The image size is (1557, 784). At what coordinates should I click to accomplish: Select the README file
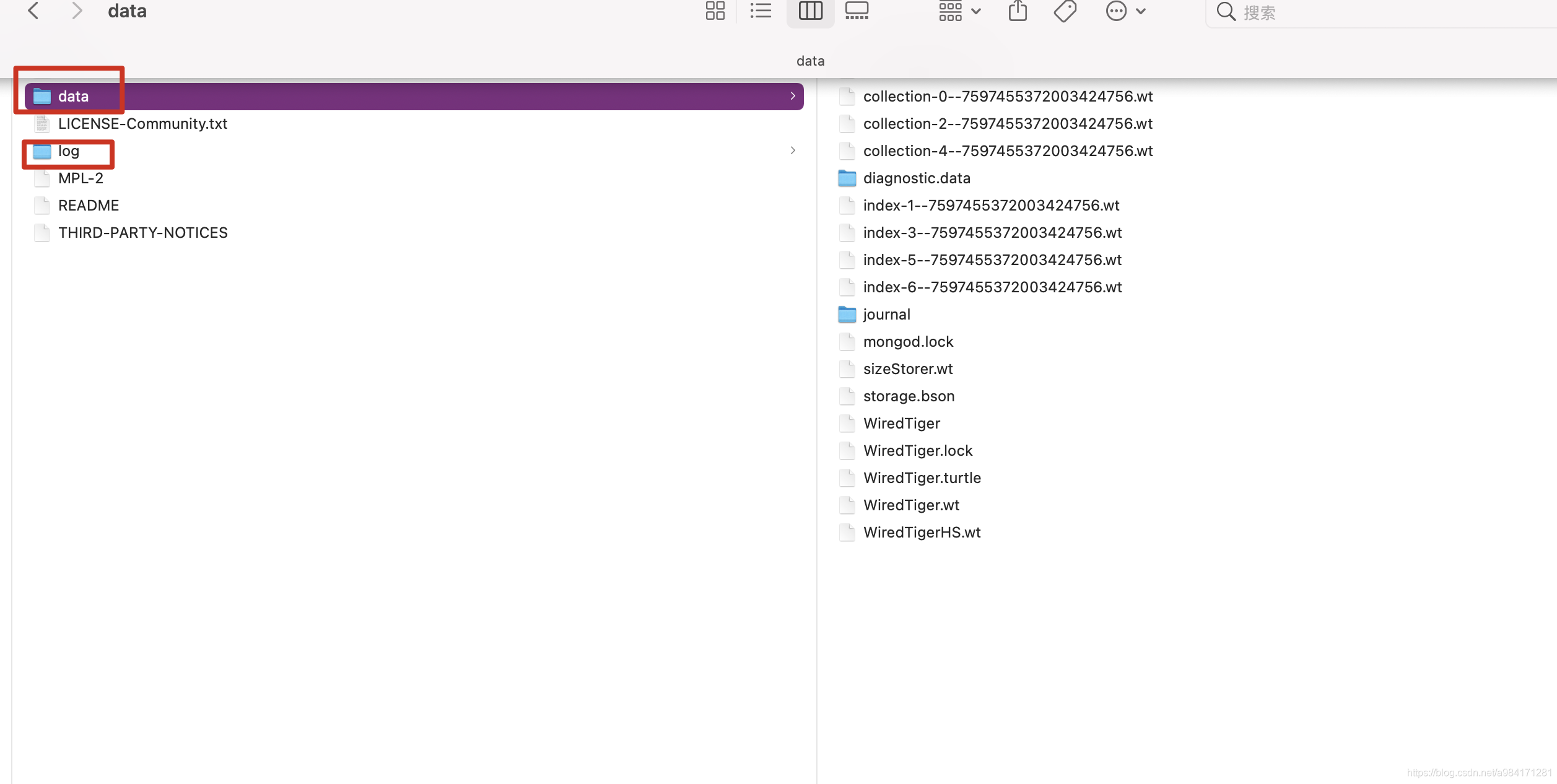(x=88, y=206)
